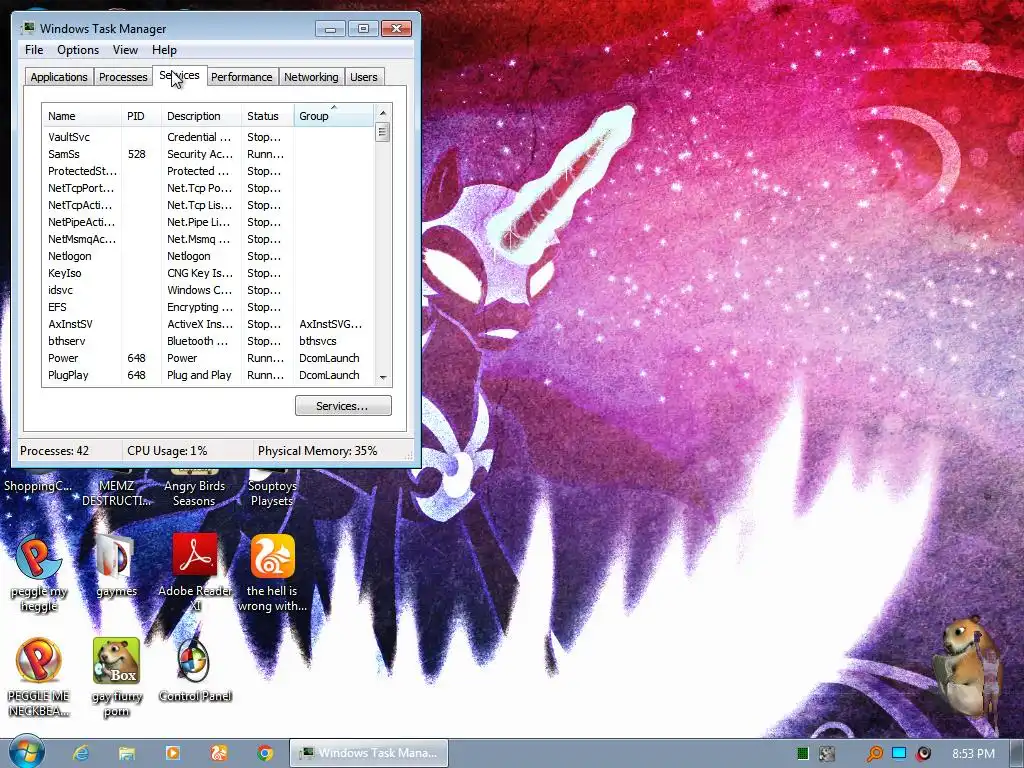Sort services by the Description column header
Screen dimensions: 1024x768
[201, 116]
